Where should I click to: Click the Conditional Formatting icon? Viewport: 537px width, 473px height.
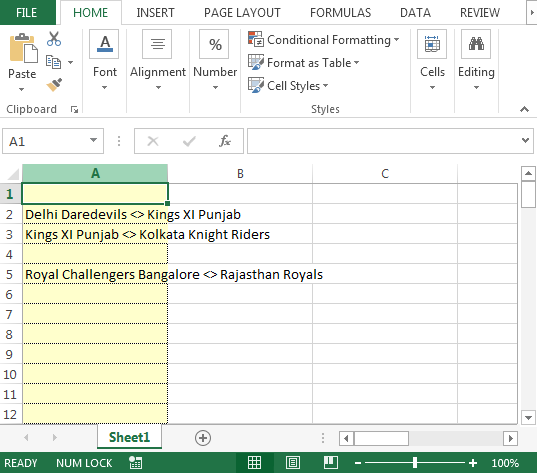pos(256,39)
